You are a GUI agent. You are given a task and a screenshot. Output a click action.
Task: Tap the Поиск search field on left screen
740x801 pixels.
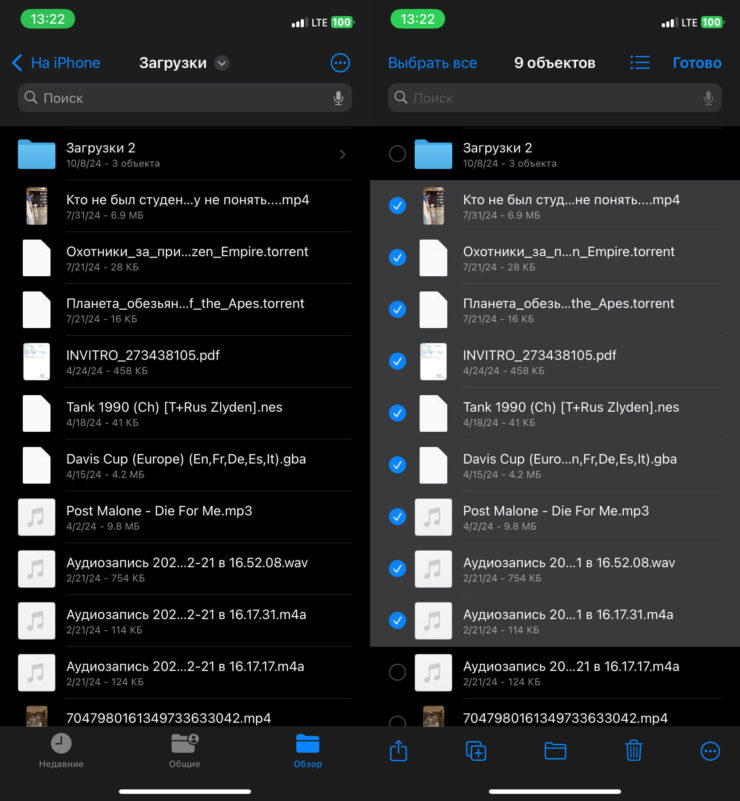pos(180,98)
